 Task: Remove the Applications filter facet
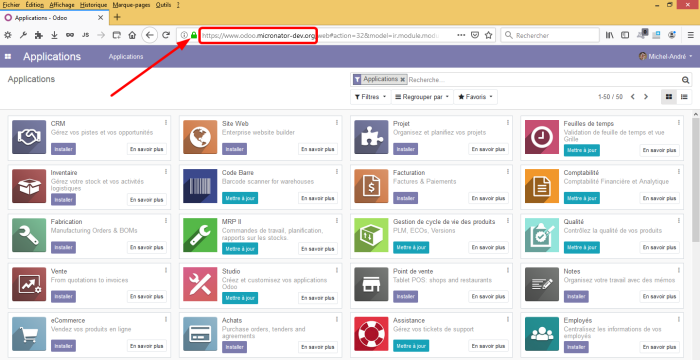tap(402, 80)
